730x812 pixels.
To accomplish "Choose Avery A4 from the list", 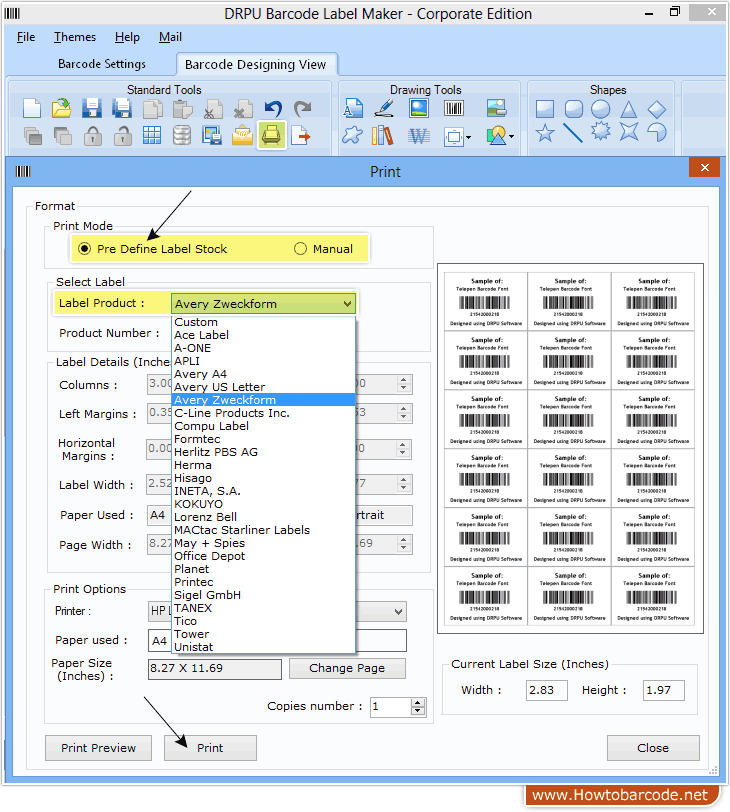I will (x=263, y=374).
